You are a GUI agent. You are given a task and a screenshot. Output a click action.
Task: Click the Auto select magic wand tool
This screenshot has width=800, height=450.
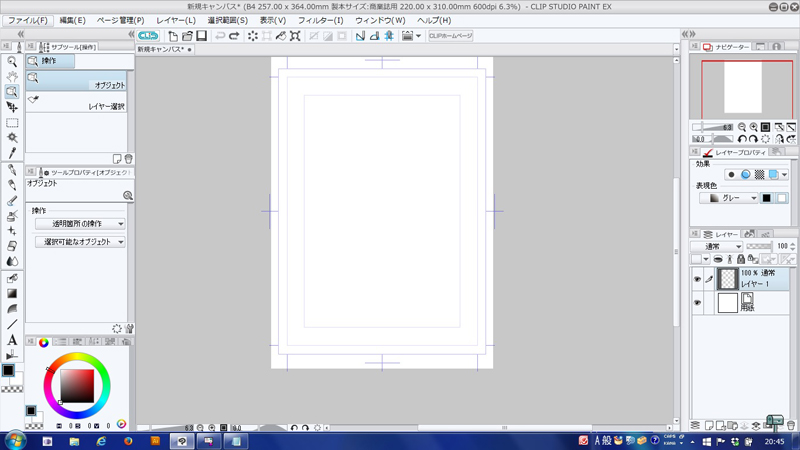coord(12,138)
